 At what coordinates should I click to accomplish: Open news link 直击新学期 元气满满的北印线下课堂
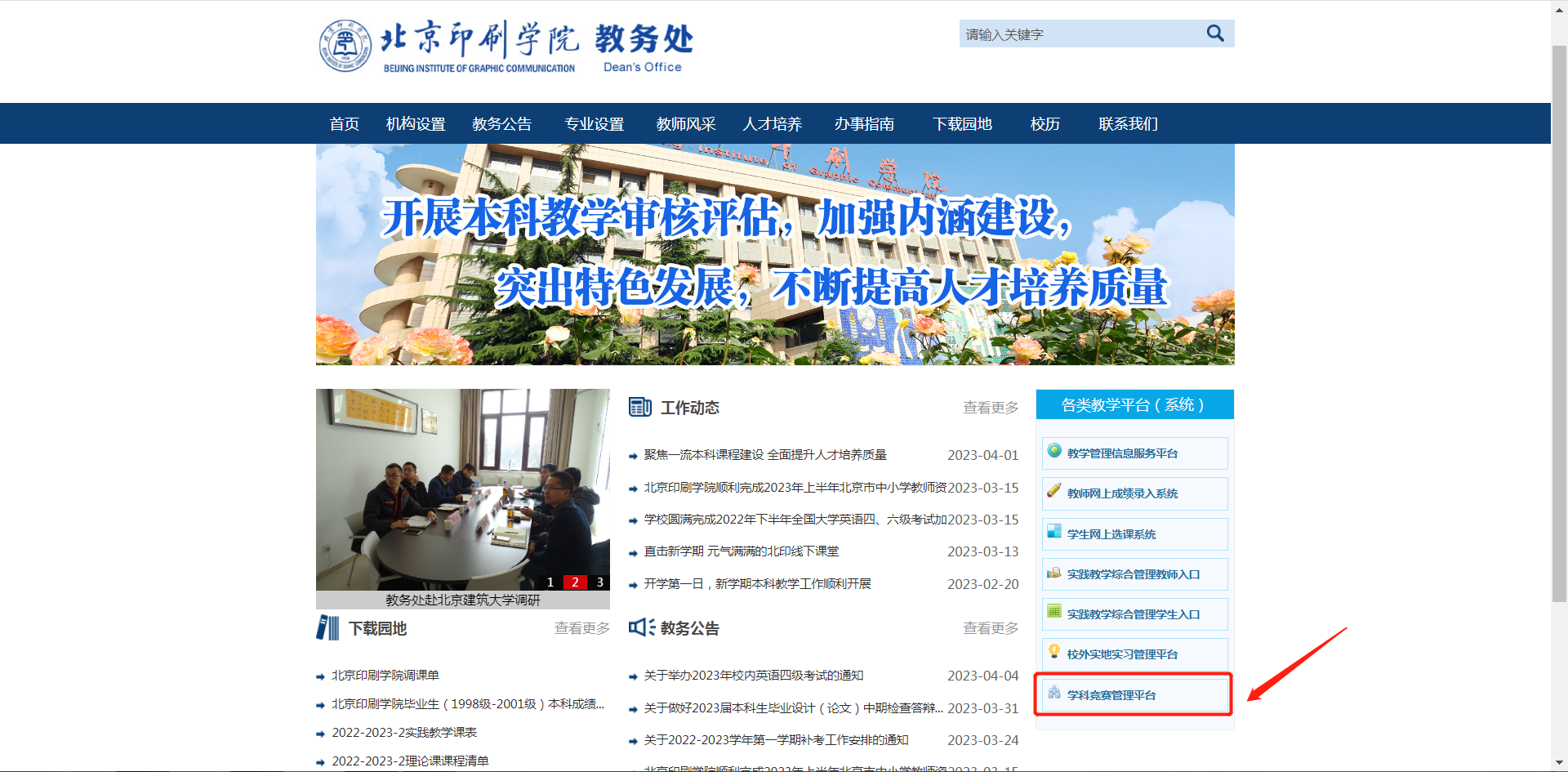pyautogui.click(x=741, y=551)
